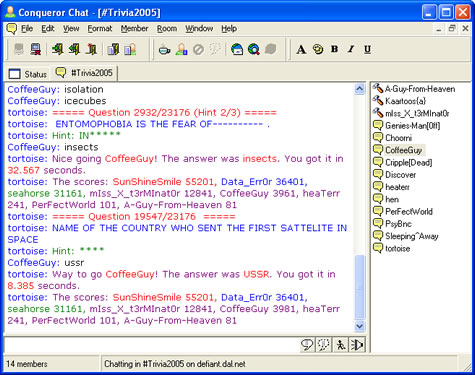Click the door with person icon

coord(130,49)
